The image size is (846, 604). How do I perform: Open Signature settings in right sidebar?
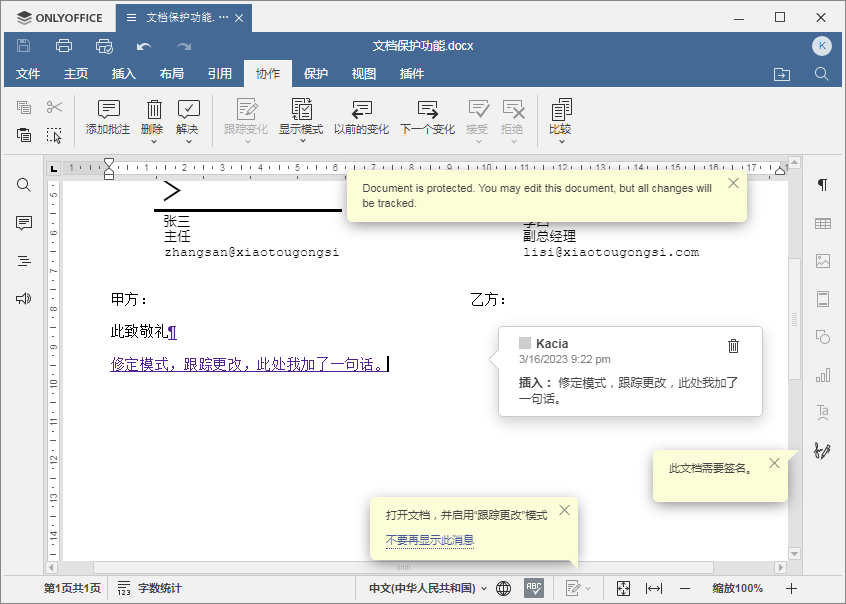pos(823,450)
